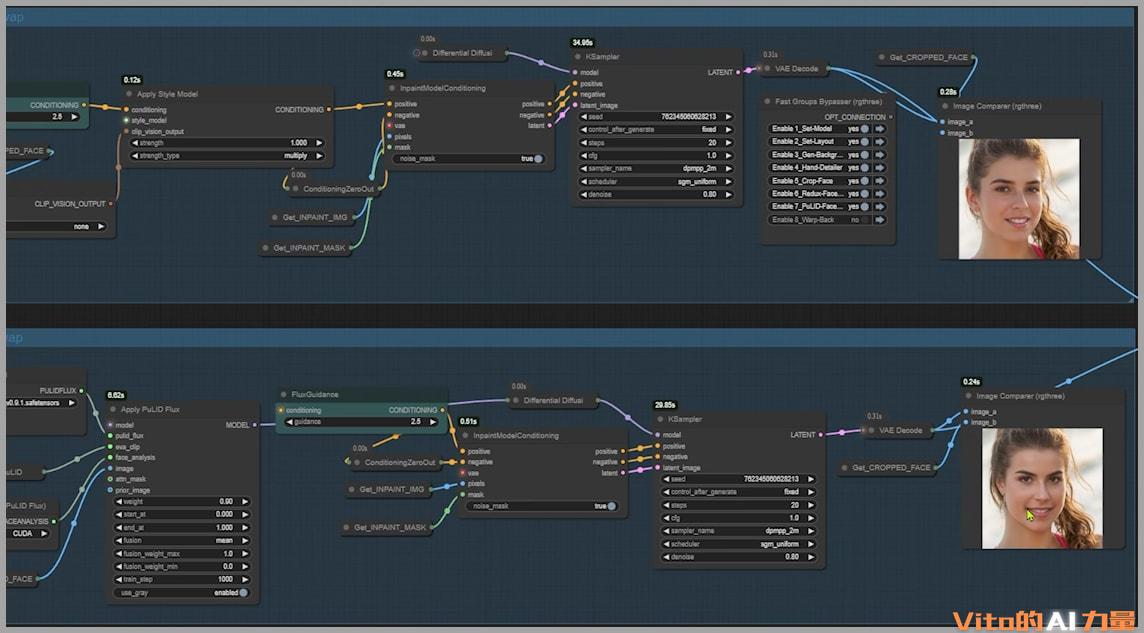Click the arrow beside Enable 8_Warp-Back

(x=880, y=220)
